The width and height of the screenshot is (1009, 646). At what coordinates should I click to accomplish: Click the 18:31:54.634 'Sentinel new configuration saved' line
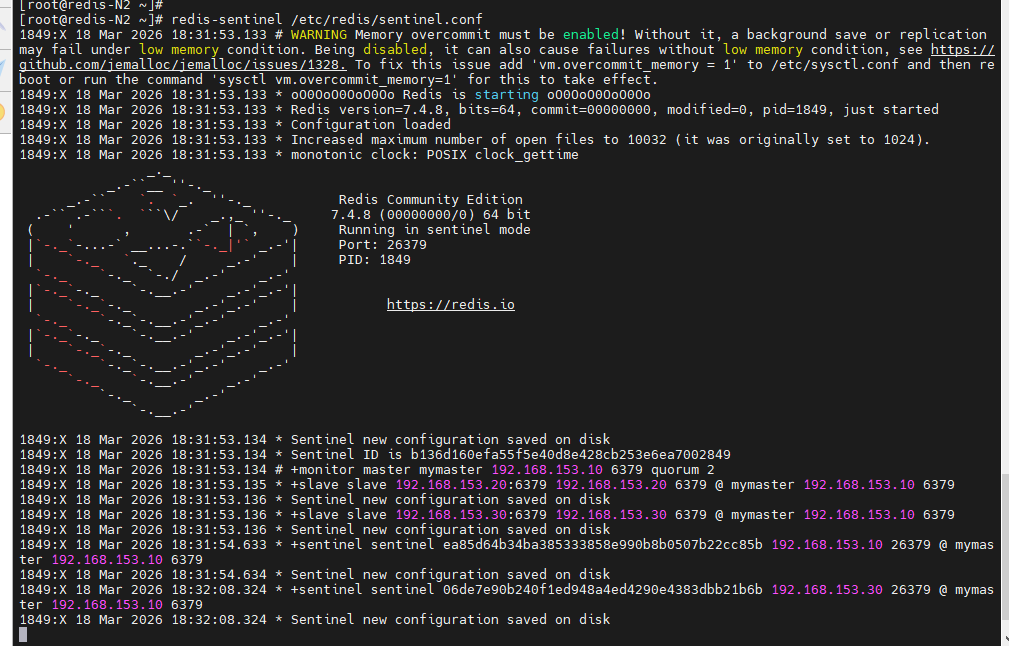[315, 575]
